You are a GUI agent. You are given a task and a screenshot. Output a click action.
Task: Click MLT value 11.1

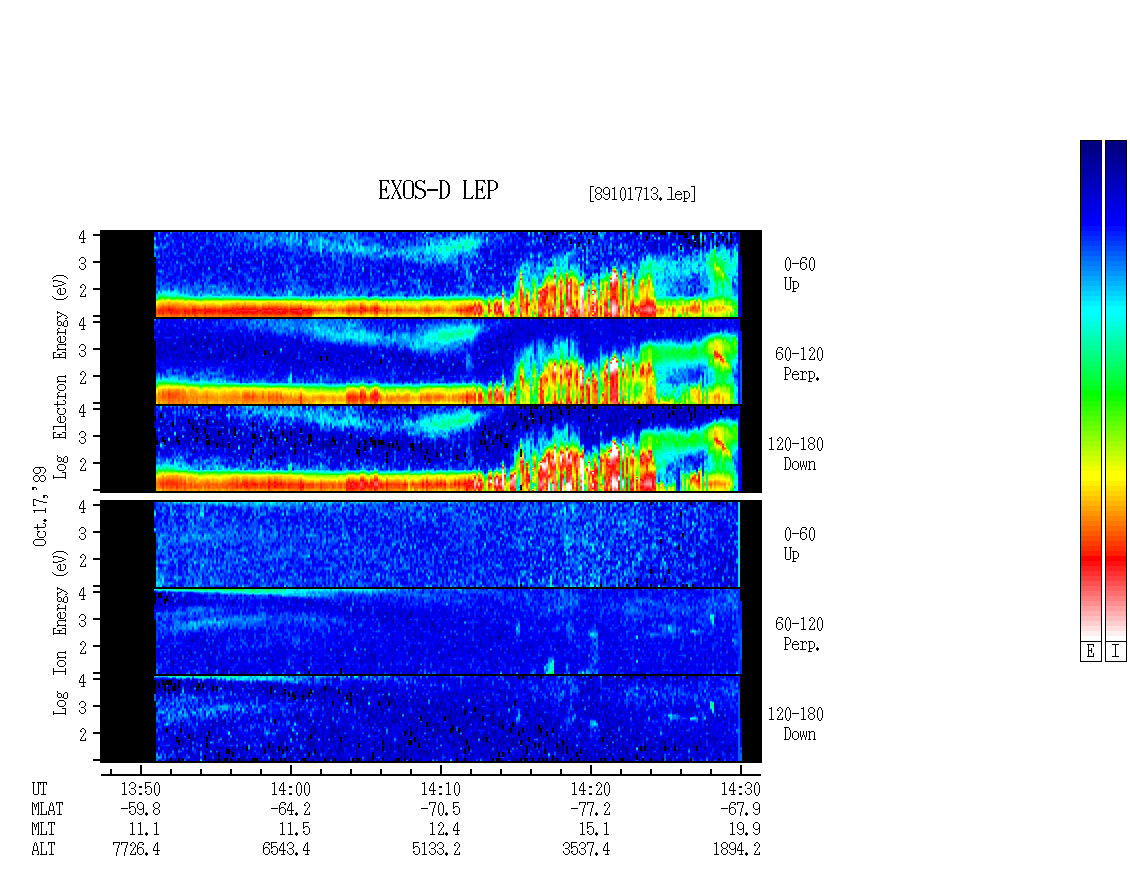point(144,830)
